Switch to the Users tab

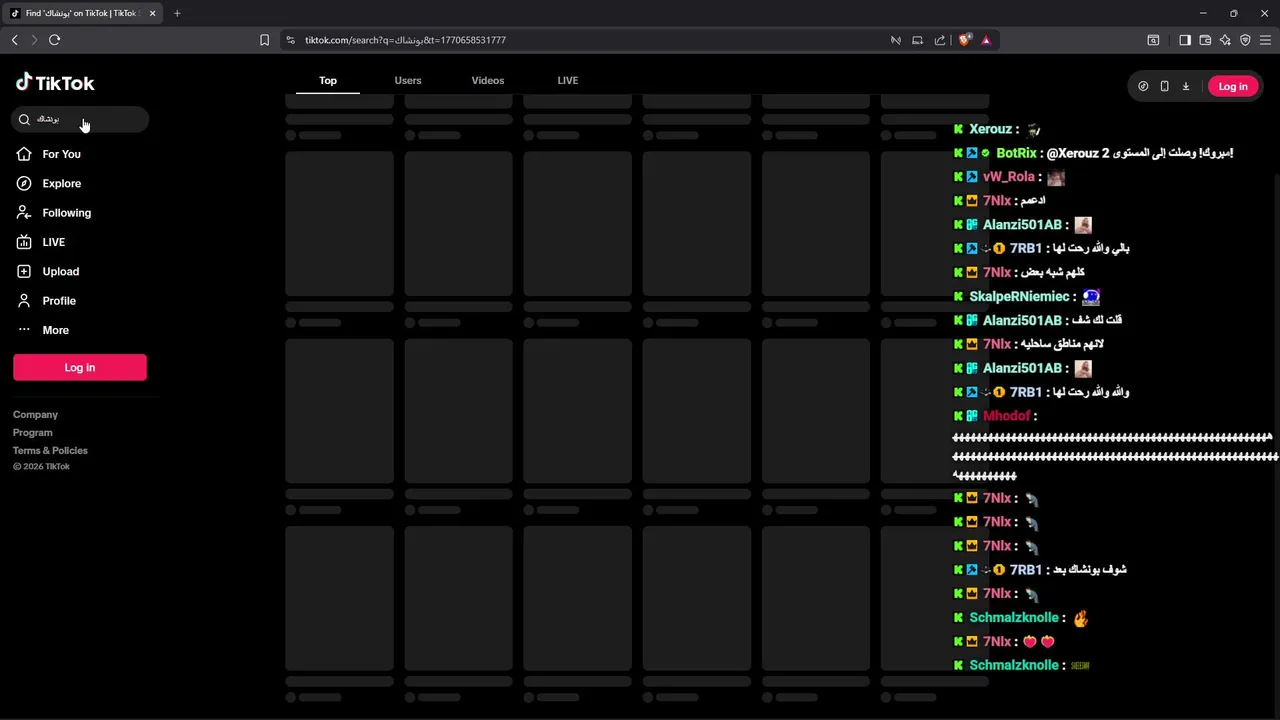coord(408,80)
